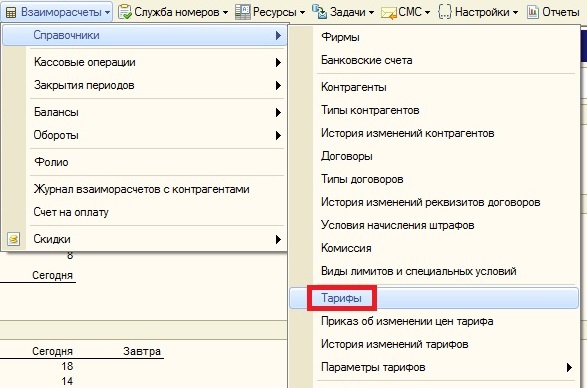Open Закрытия периодов submenu

click(x=145, y=85)
